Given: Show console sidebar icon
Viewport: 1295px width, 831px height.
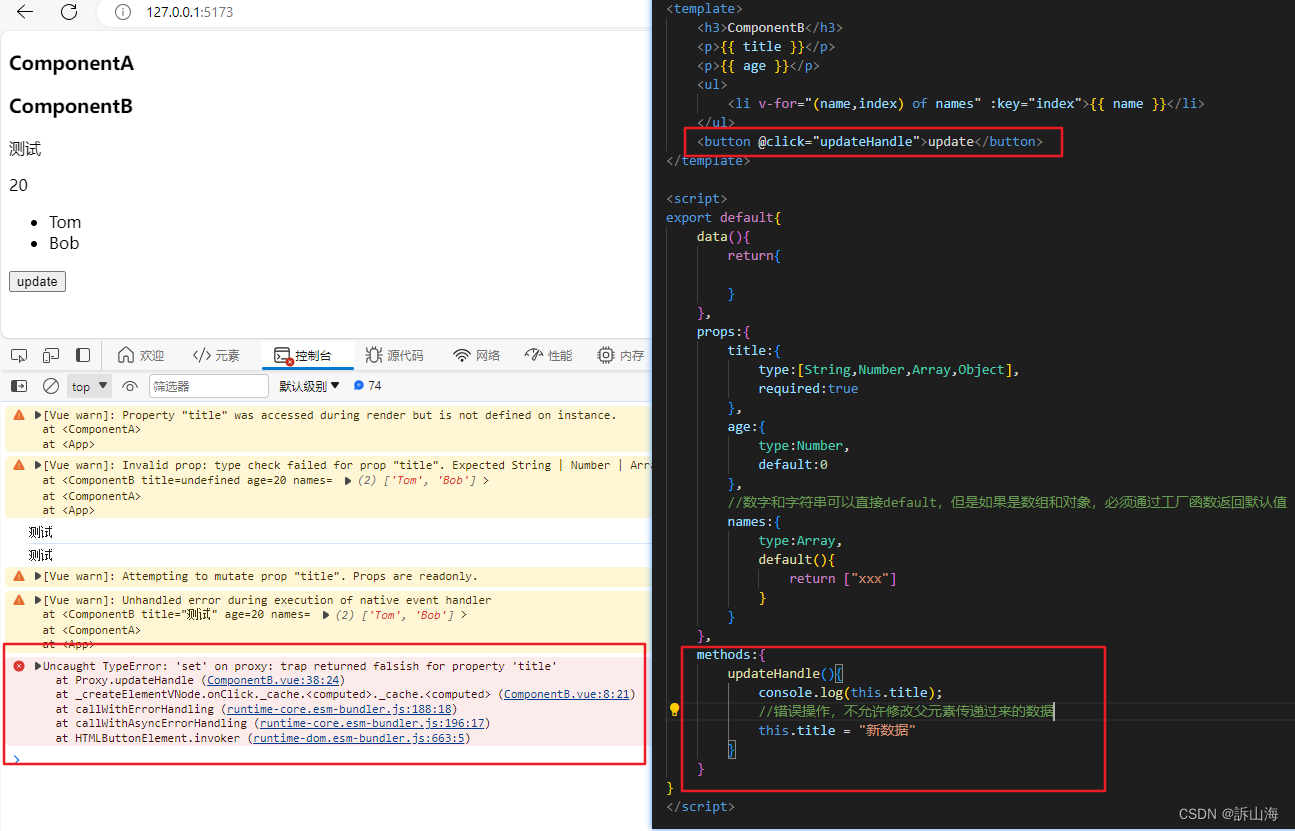Looking at the screenshot, I should 19,386.
